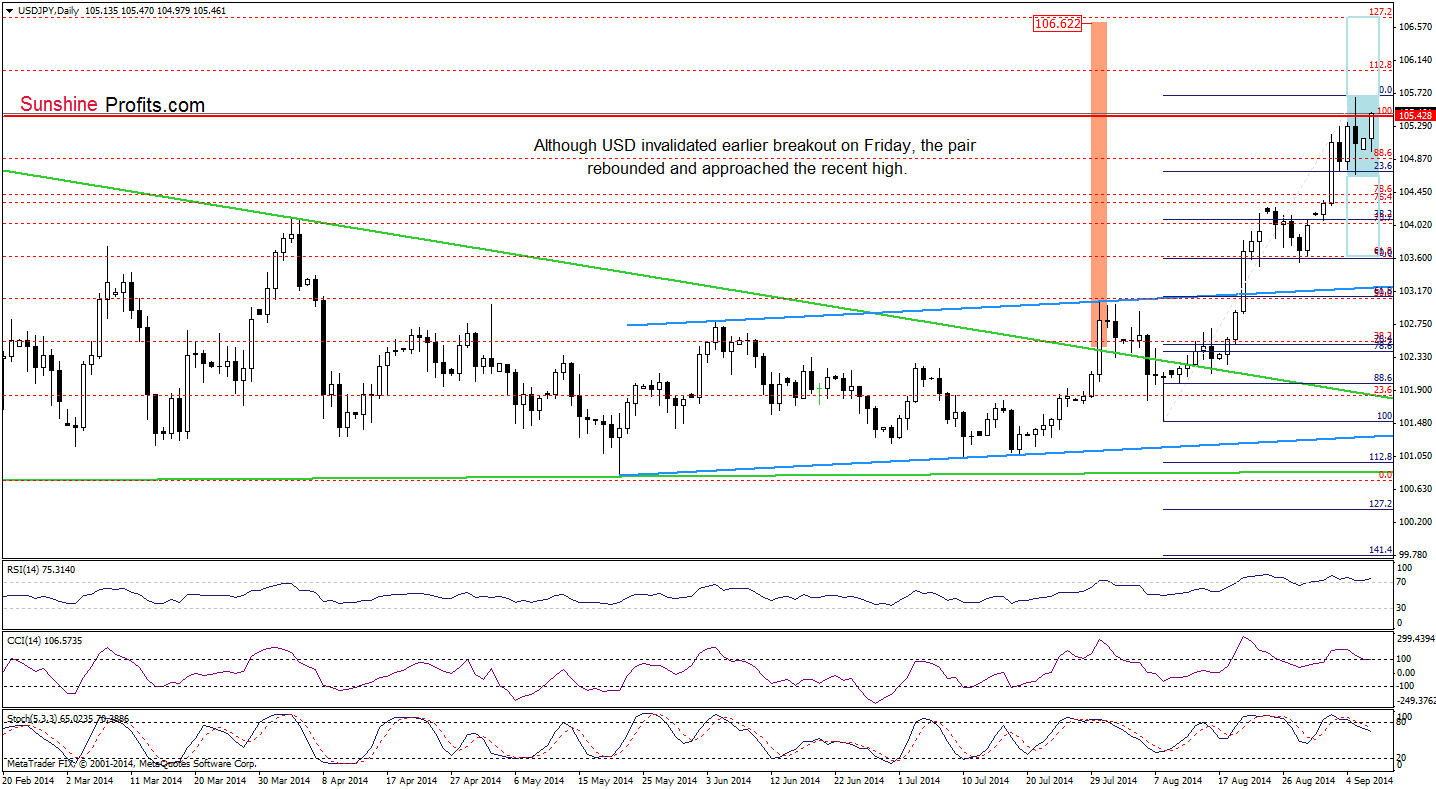Click the Stoch(5,3,3) indicator label

pyautogui.click(x=66, y=719)
